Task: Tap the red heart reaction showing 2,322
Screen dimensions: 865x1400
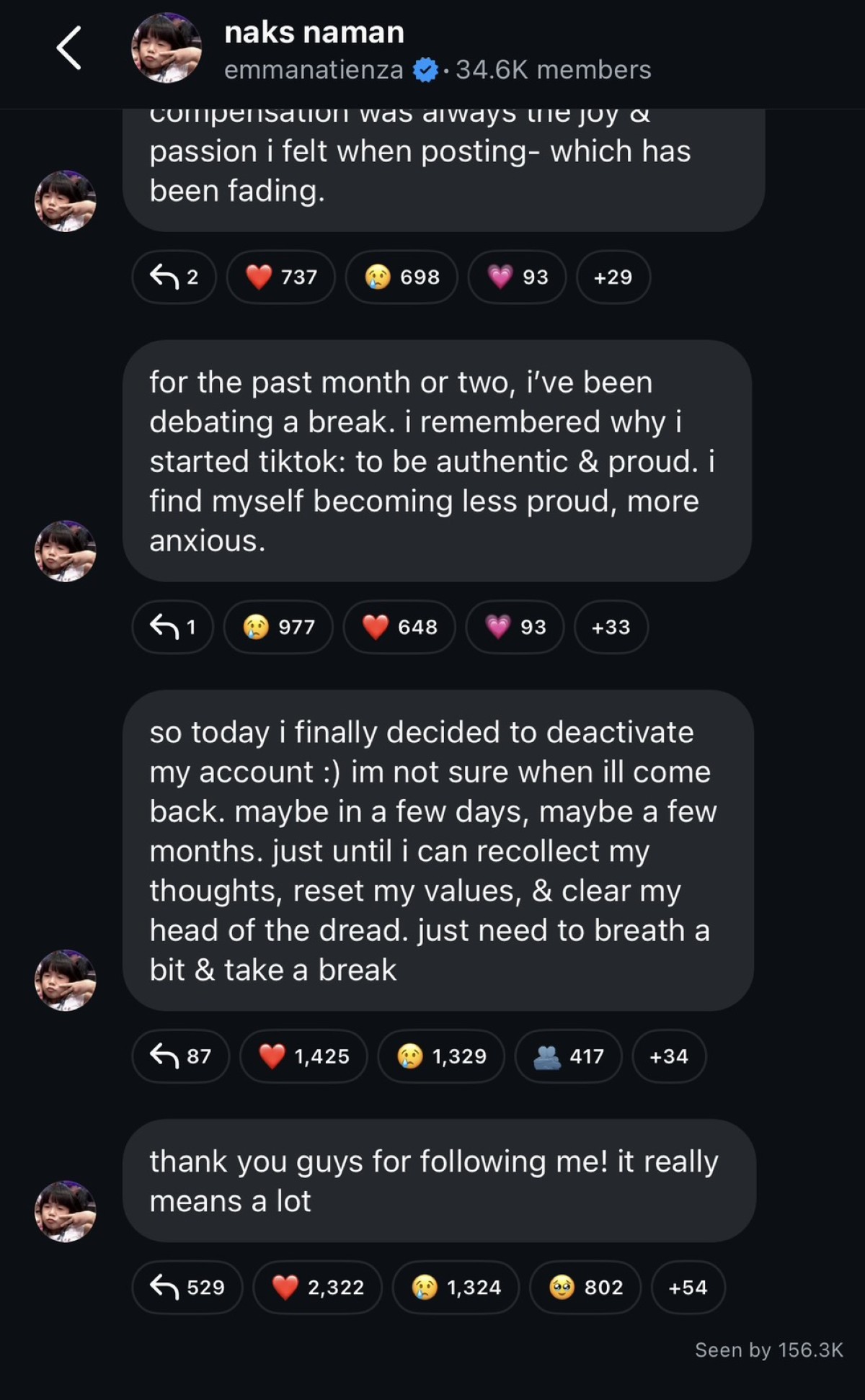Action: coord(317,1287)
